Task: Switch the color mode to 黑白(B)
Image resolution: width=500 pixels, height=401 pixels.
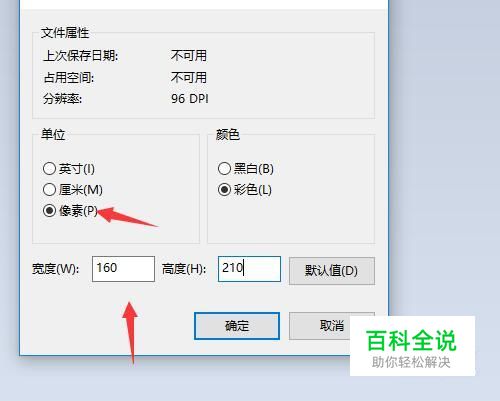Action: (x=246, y=169)
